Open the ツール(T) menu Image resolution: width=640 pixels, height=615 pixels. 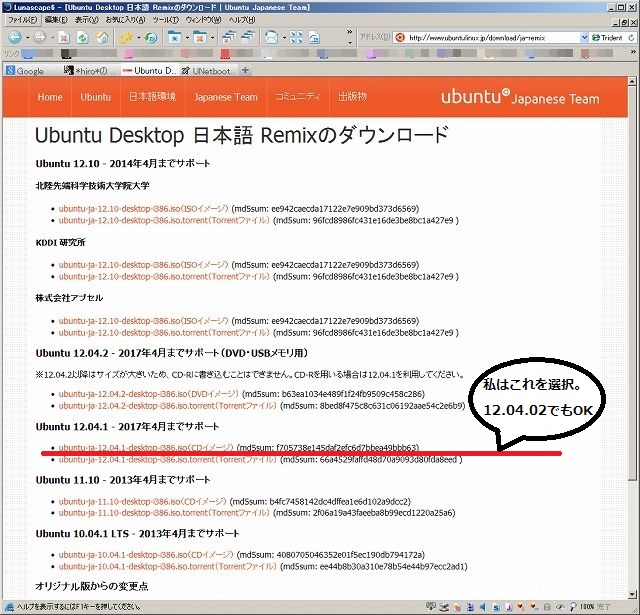(165, 20)
